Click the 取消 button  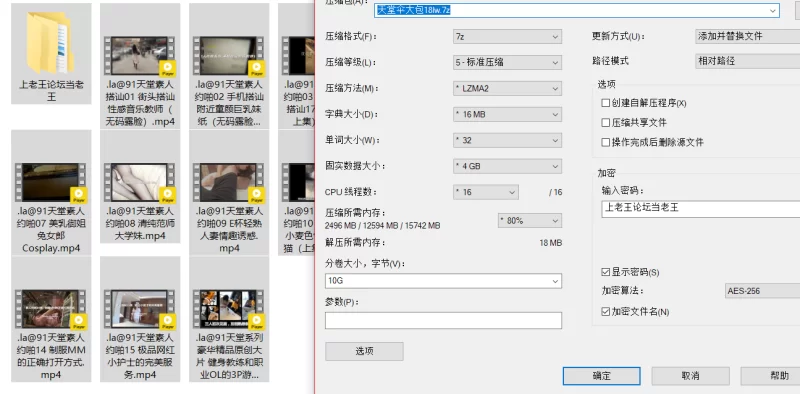[690, 376]
